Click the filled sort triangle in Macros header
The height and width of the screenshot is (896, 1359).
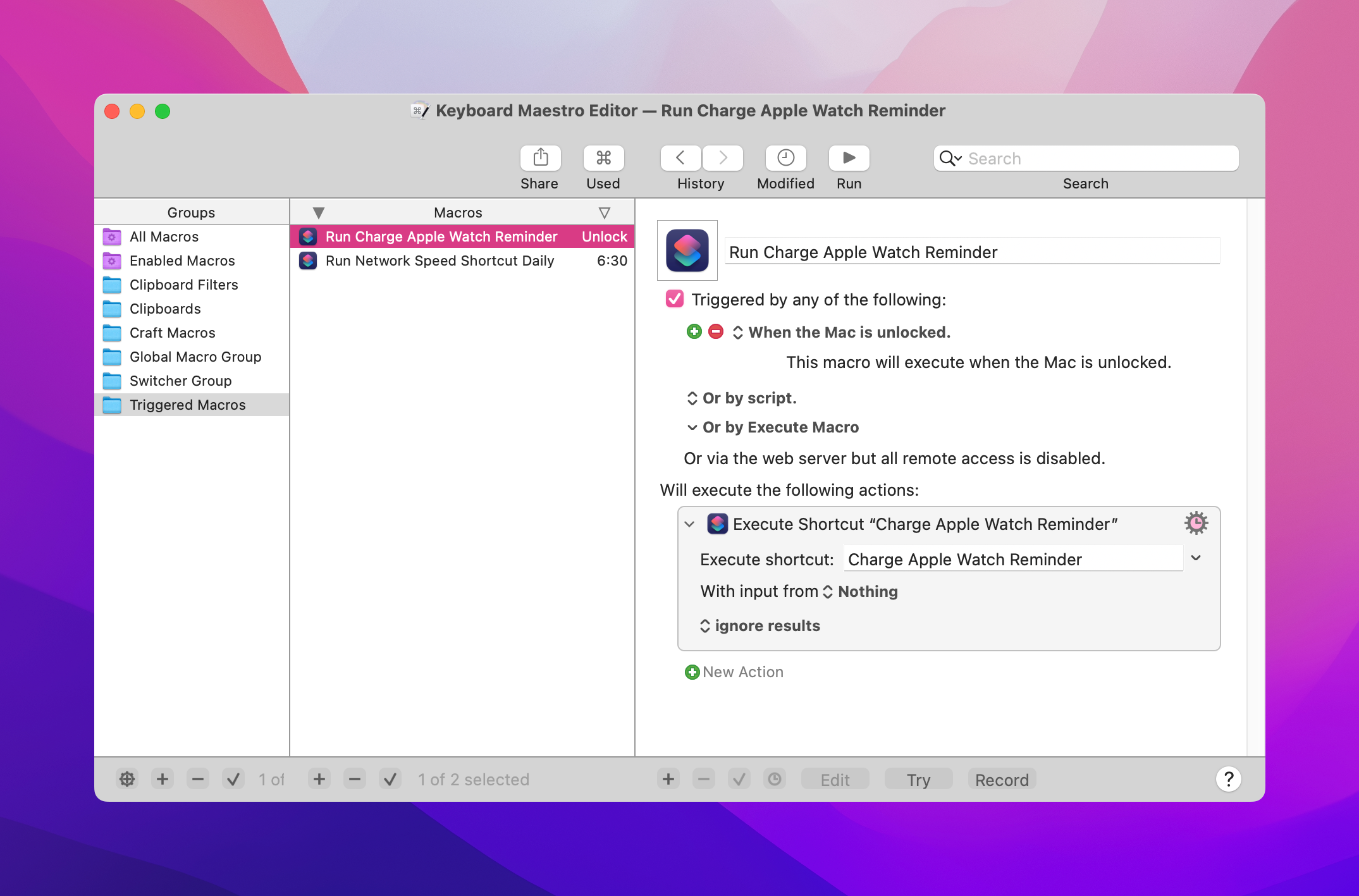coord(319,213)
